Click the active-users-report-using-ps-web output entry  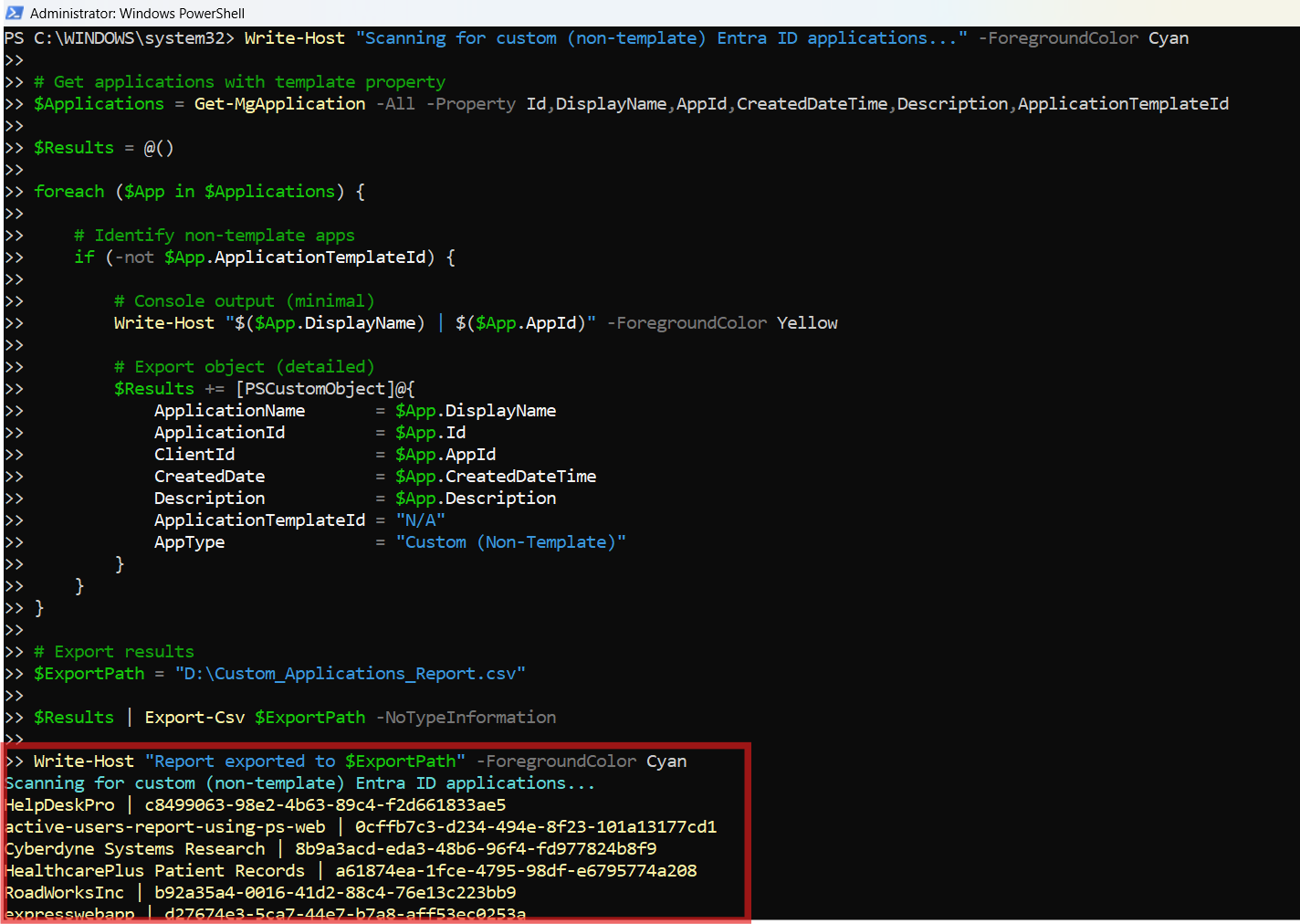click(x=165, y=827)
